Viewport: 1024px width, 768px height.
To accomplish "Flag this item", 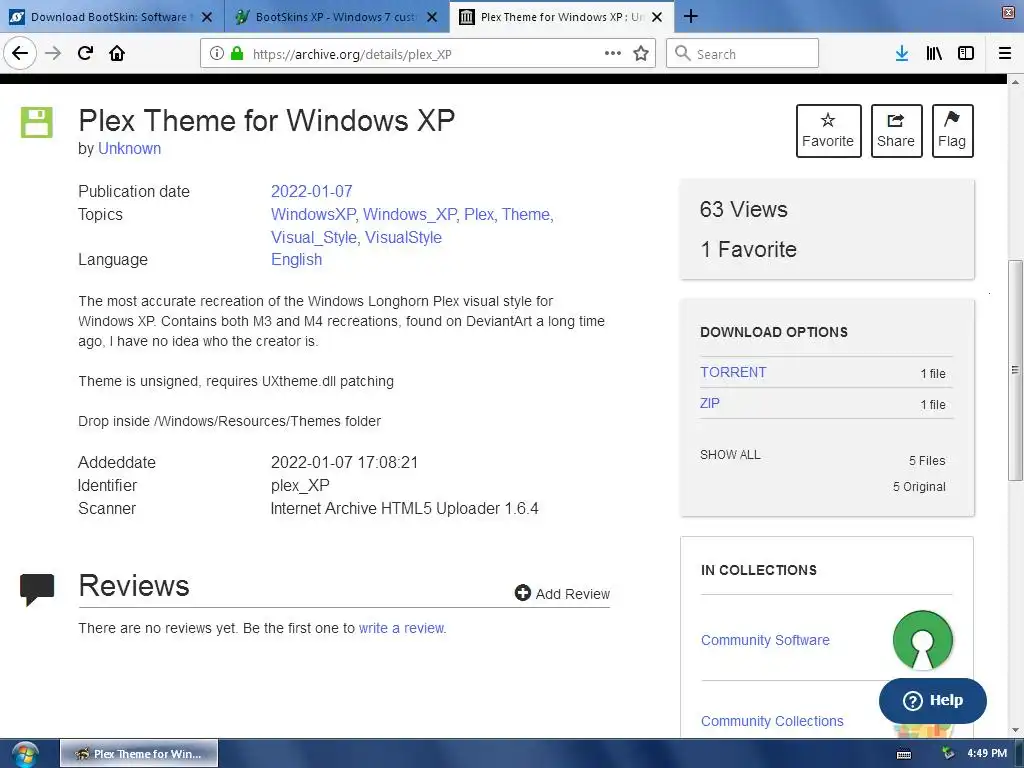I will (x=952, y=131).
